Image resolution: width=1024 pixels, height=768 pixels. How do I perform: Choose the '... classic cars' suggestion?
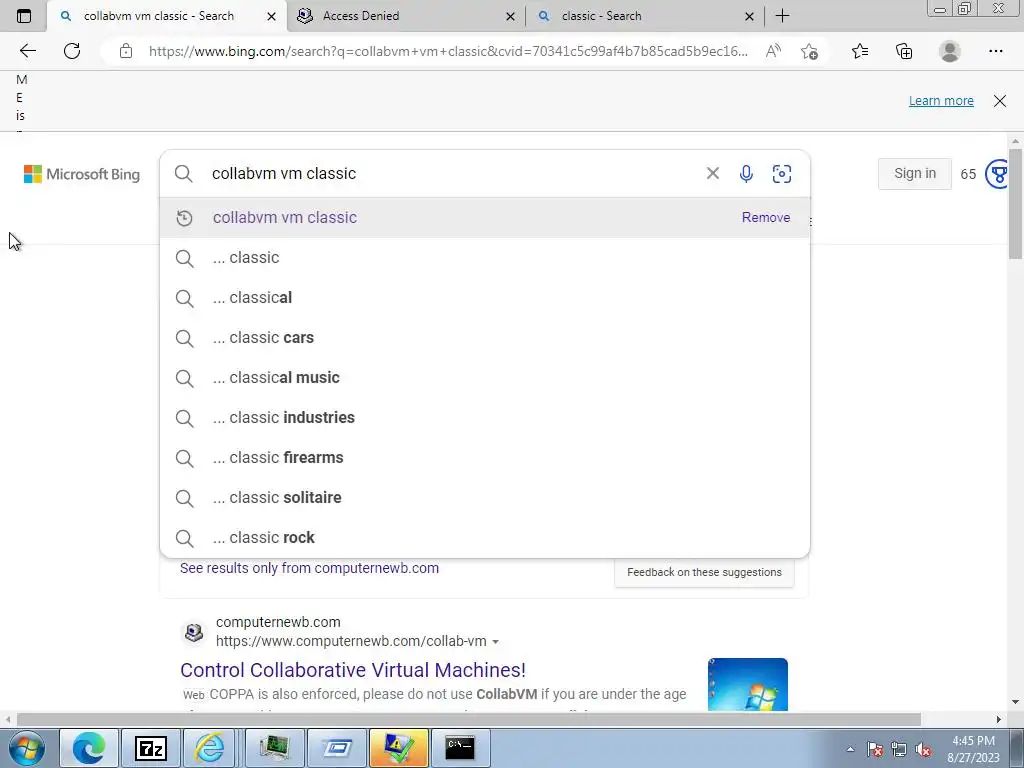click(x=485, y=338)
